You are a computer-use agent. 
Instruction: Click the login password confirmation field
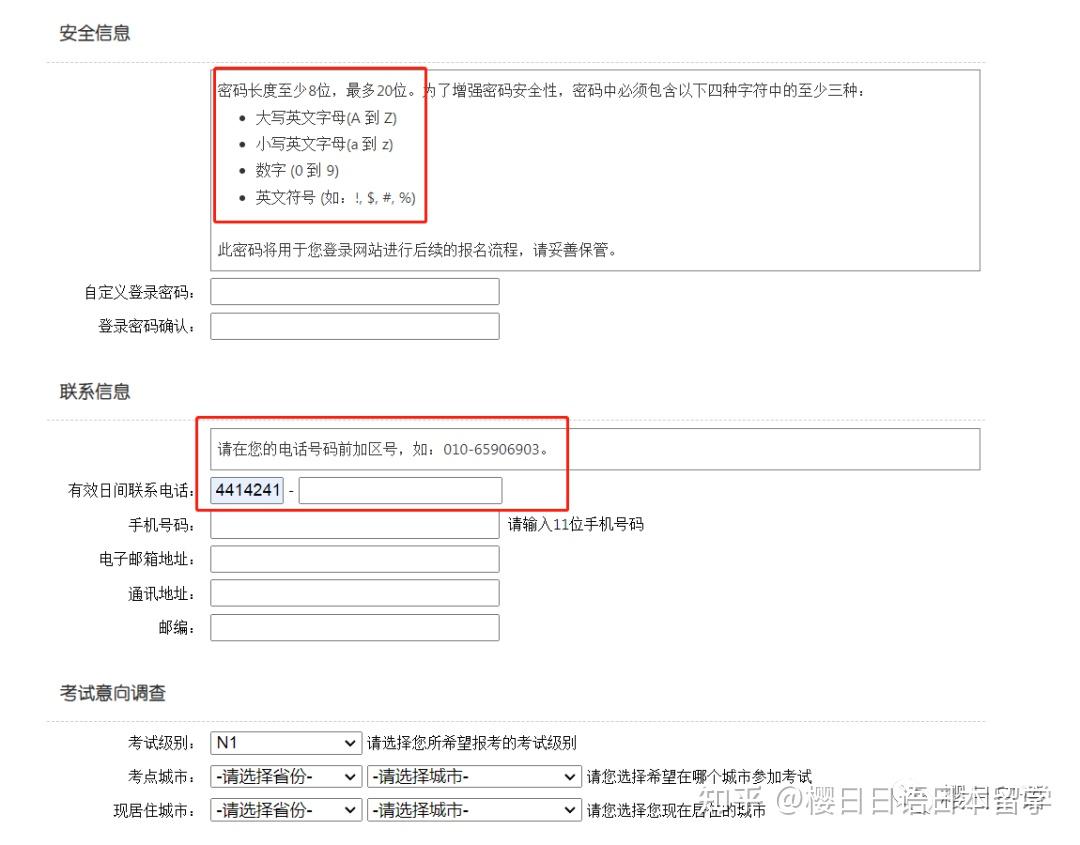coord(354,325)
